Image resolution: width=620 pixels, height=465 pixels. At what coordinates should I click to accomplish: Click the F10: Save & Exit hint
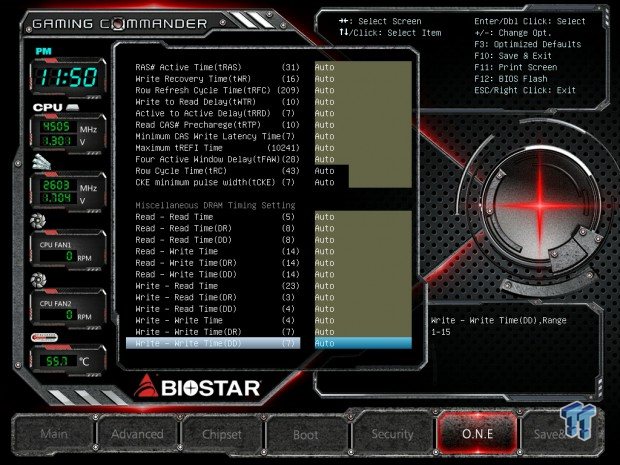513,56
